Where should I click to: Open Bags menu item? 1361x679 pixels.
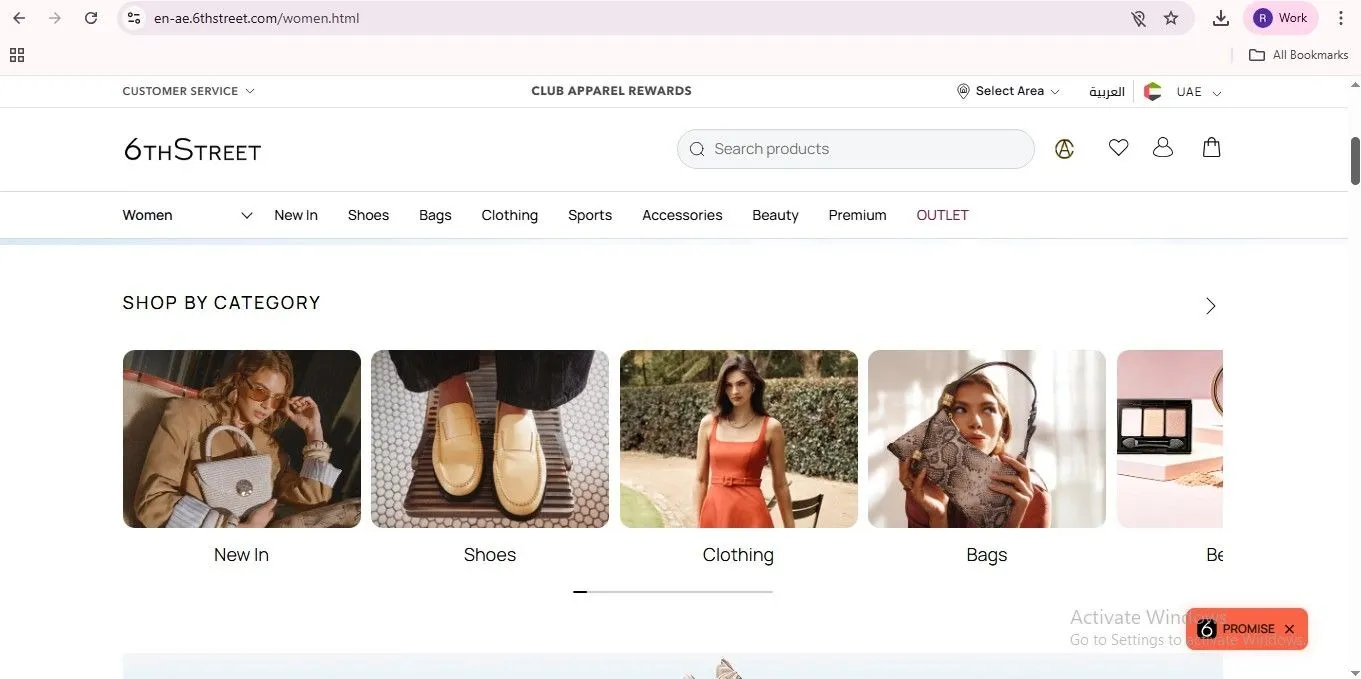(x=435, y=215)
